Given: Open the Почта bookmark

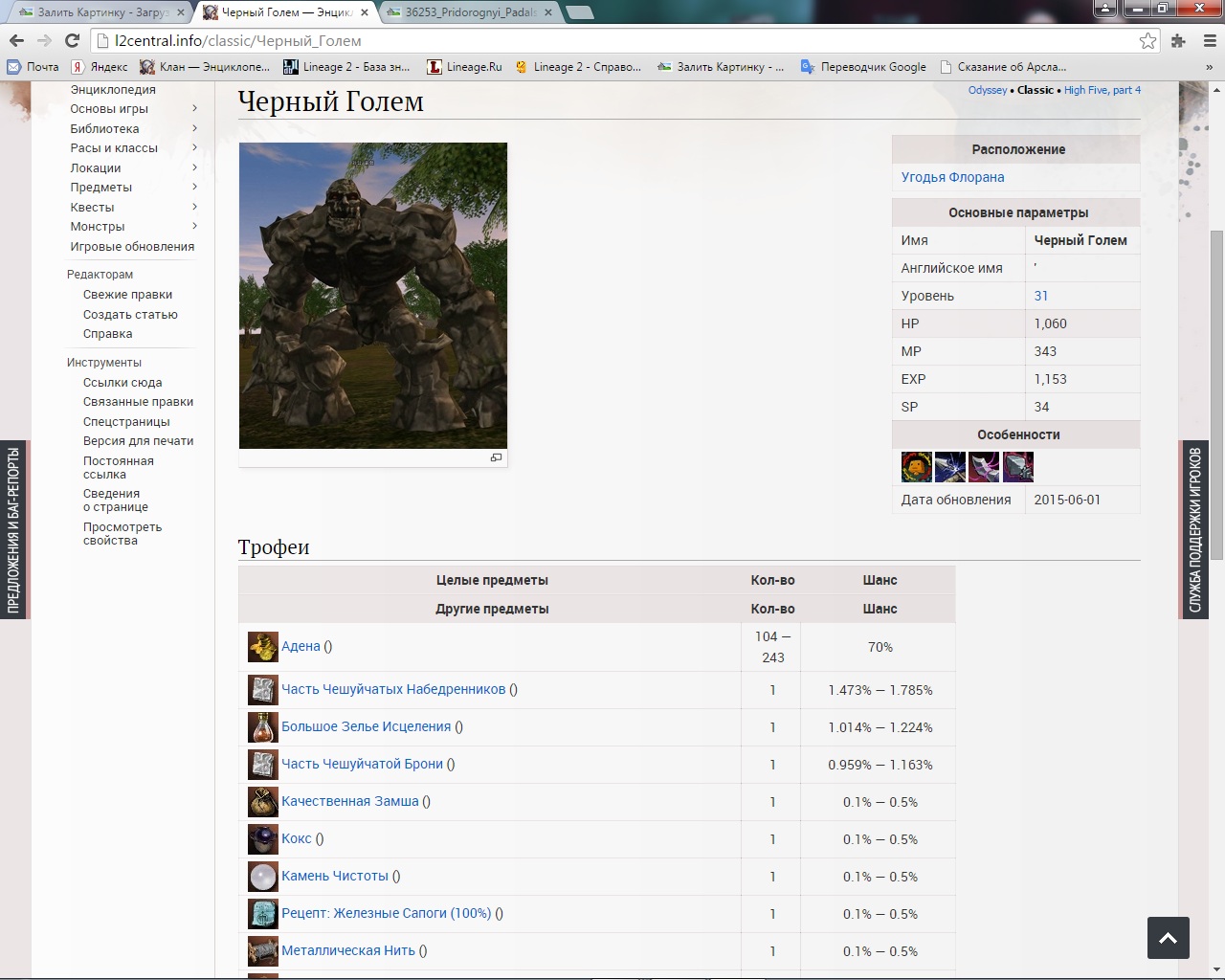Looking at the screenshot, I should click(33, 67).
